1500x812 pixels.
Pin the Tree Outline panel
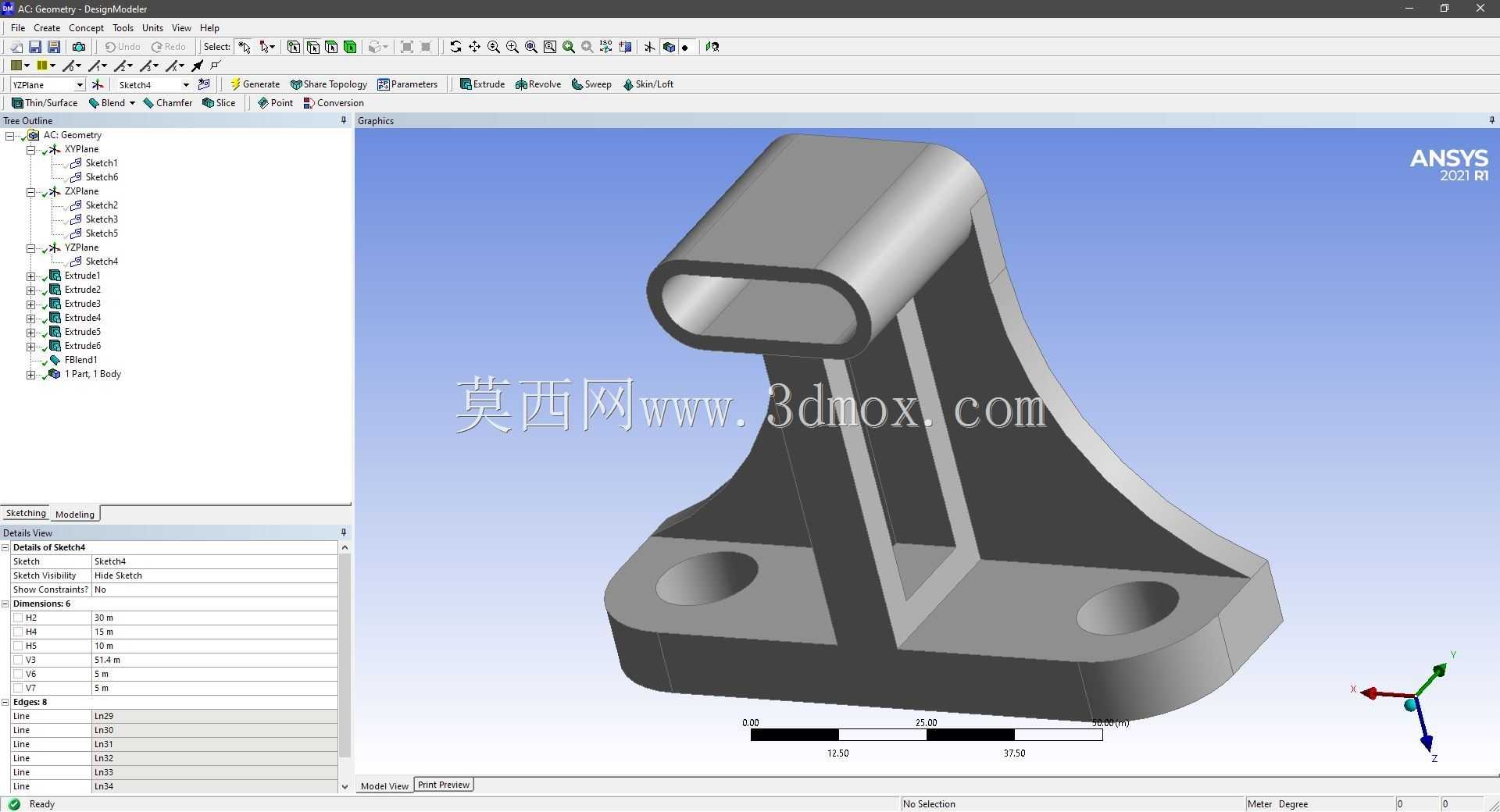tap(344, 120)
